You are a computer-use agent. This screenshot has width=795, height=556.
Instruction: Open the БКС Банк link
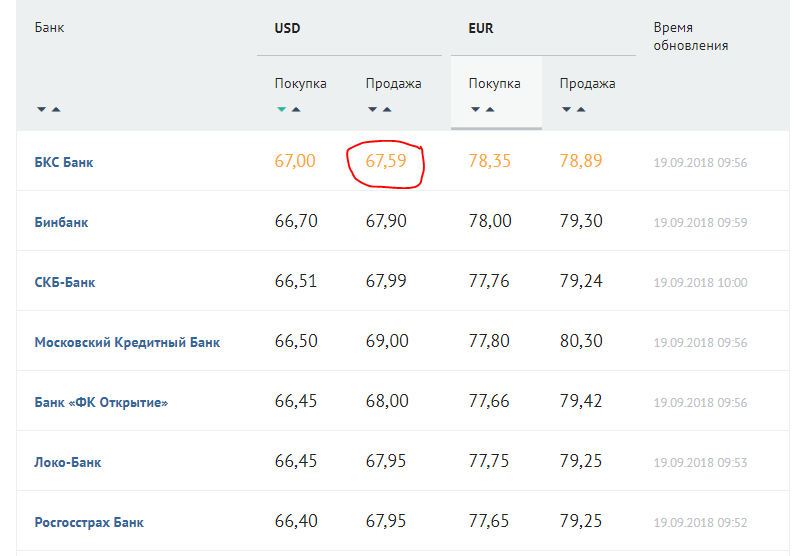(64, 163)
